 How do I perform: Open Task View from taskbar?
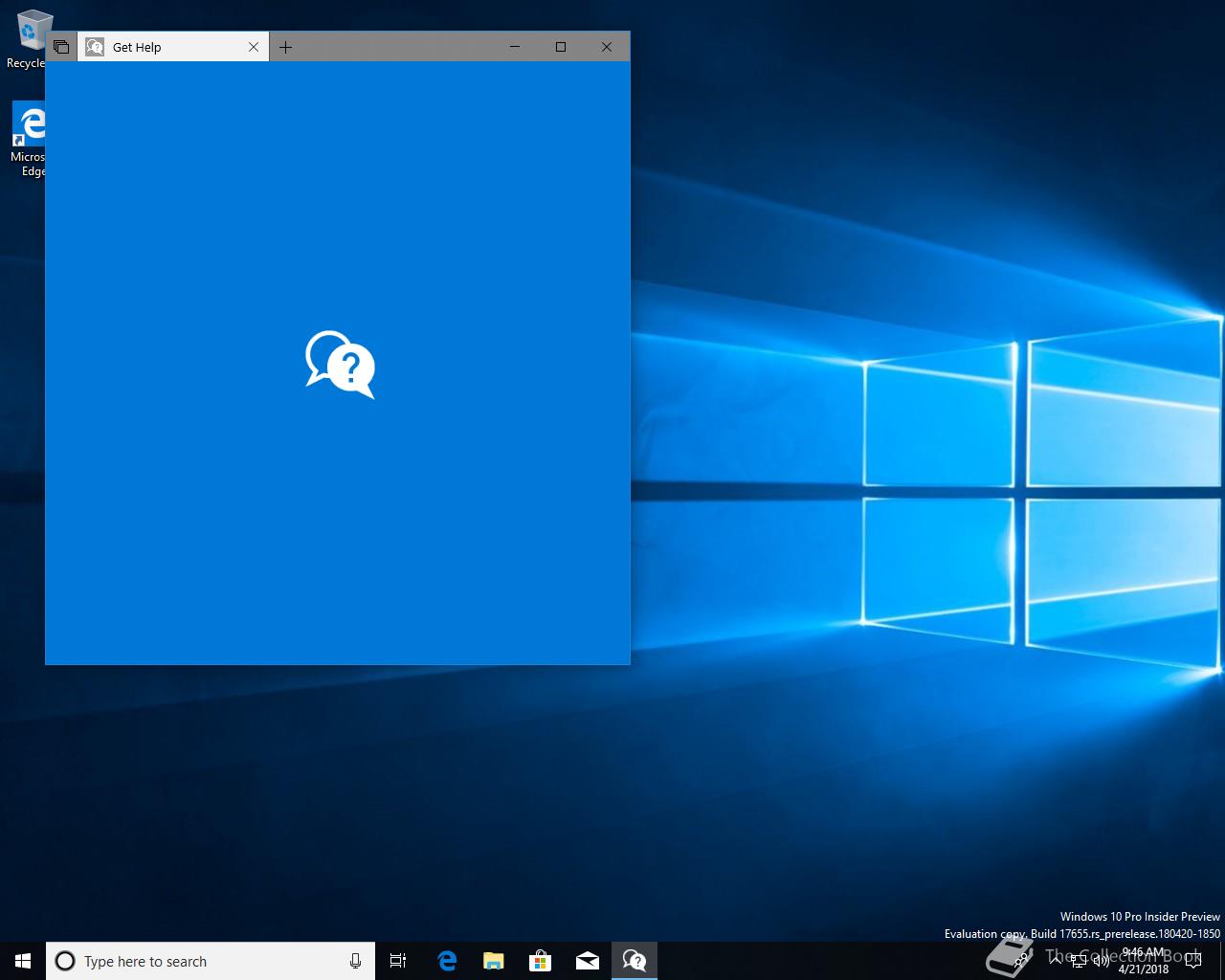pos(398,961)
